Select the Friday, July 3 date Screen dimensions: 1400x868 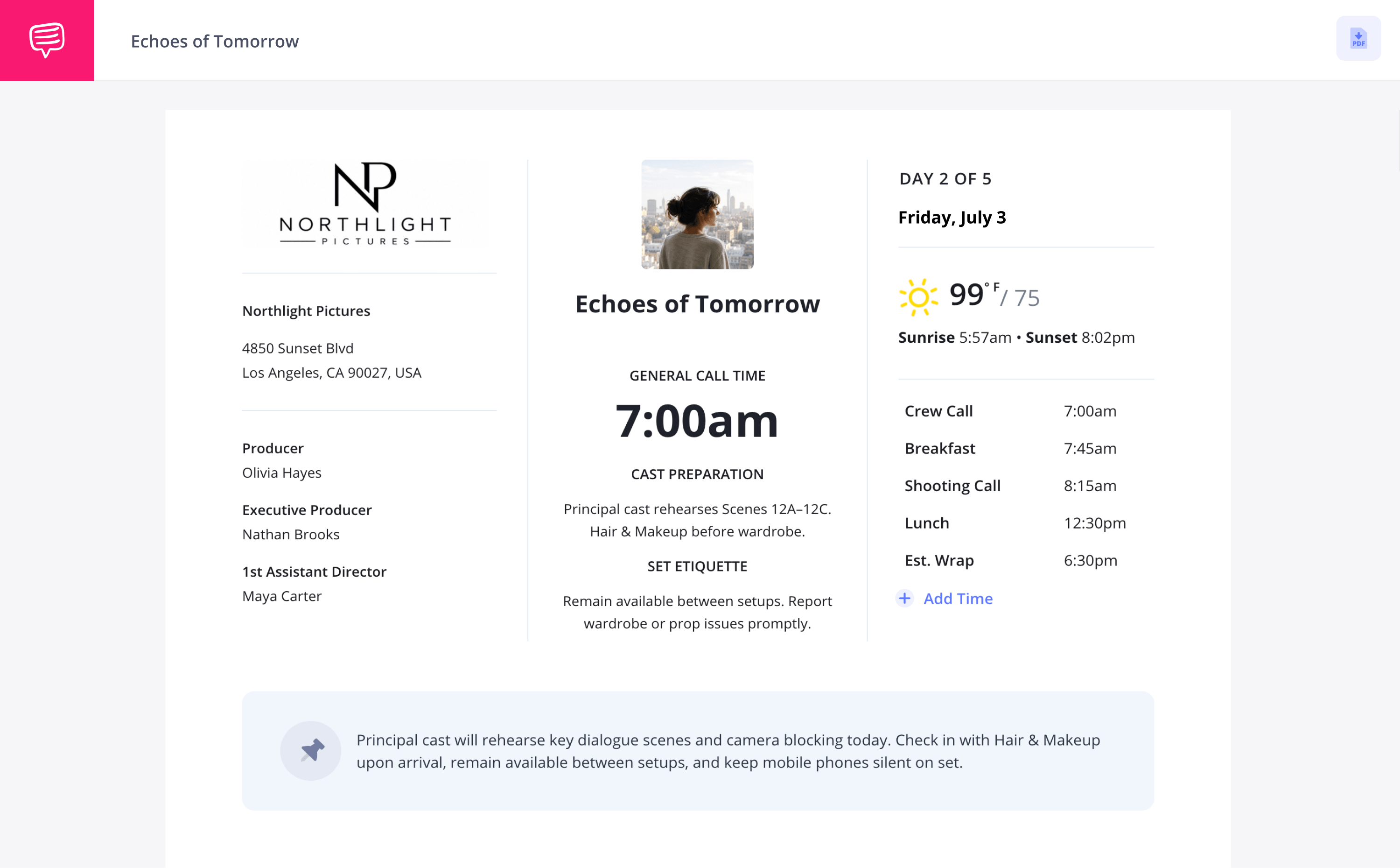pyautogui.click(x=952, y=218)
